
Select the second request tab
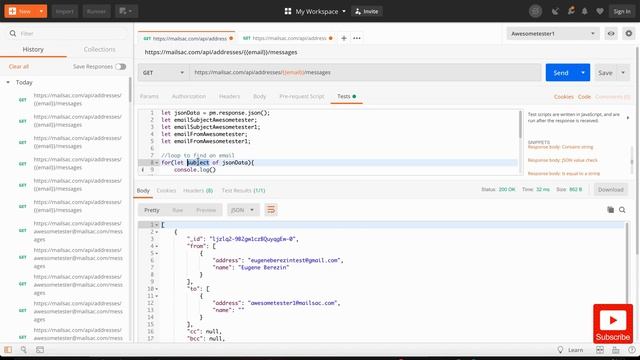tap(287, 38)
